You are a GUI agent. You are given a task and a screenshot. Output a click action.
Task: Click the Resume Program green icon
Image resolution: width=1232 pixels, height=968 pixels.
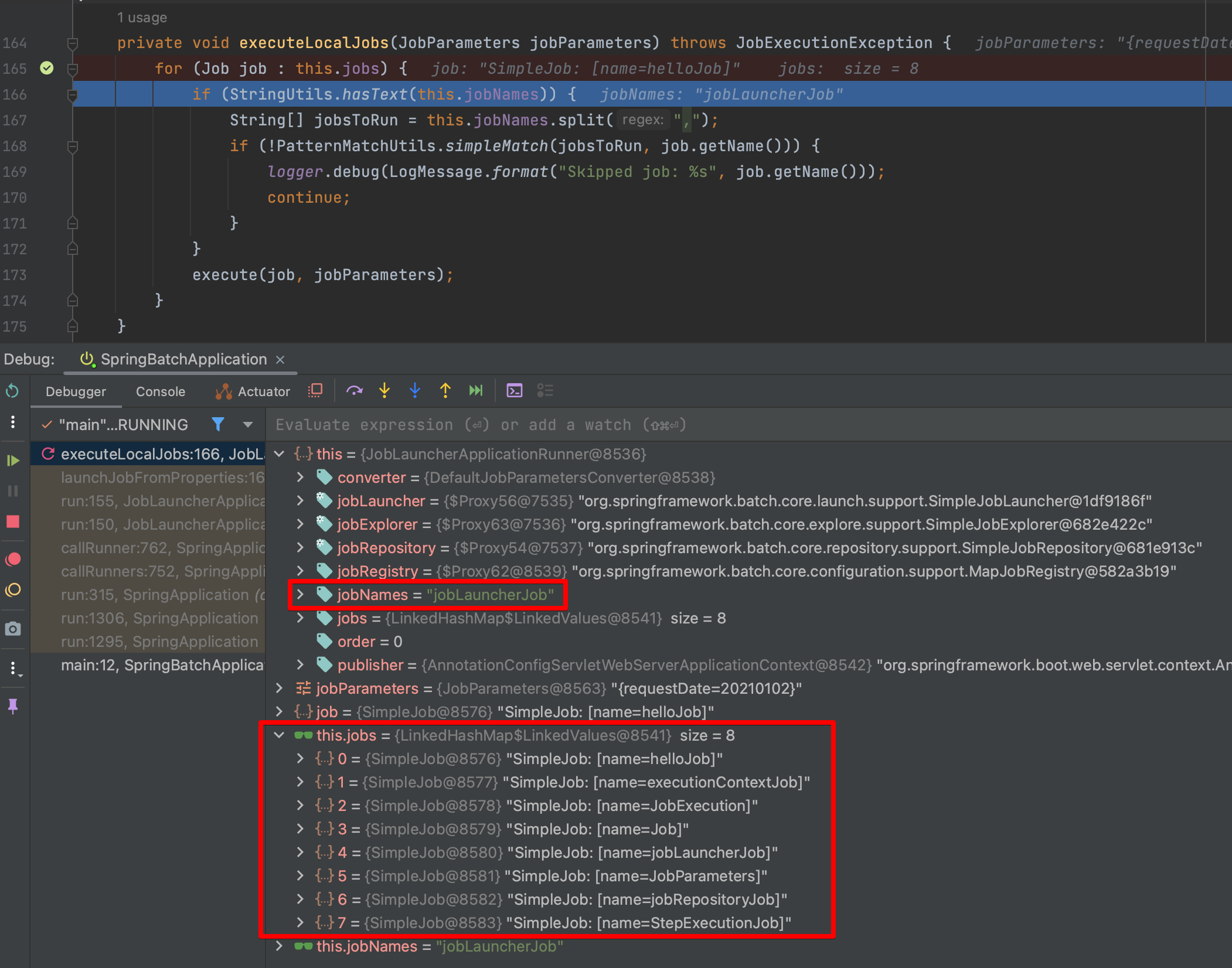13,461
